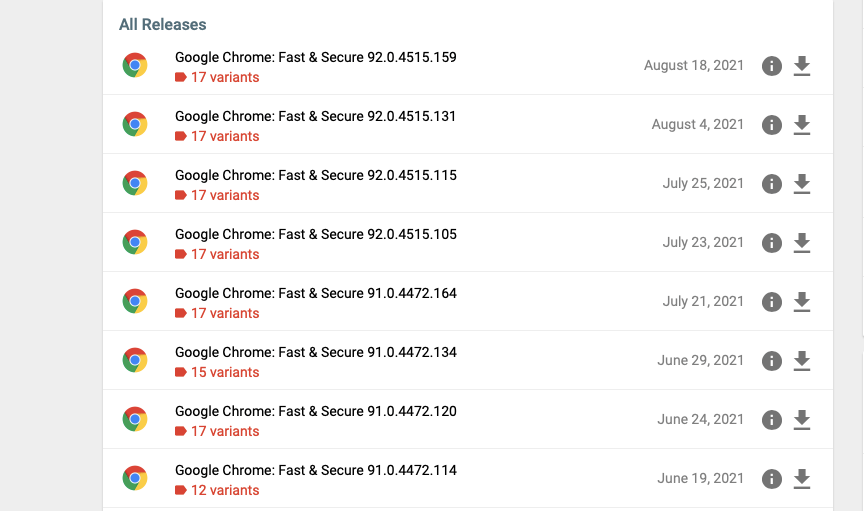This screenshot has width=864, height=511.
Task: Open Google Chrome 92.0.4515.159 release link
Action: 316,57
